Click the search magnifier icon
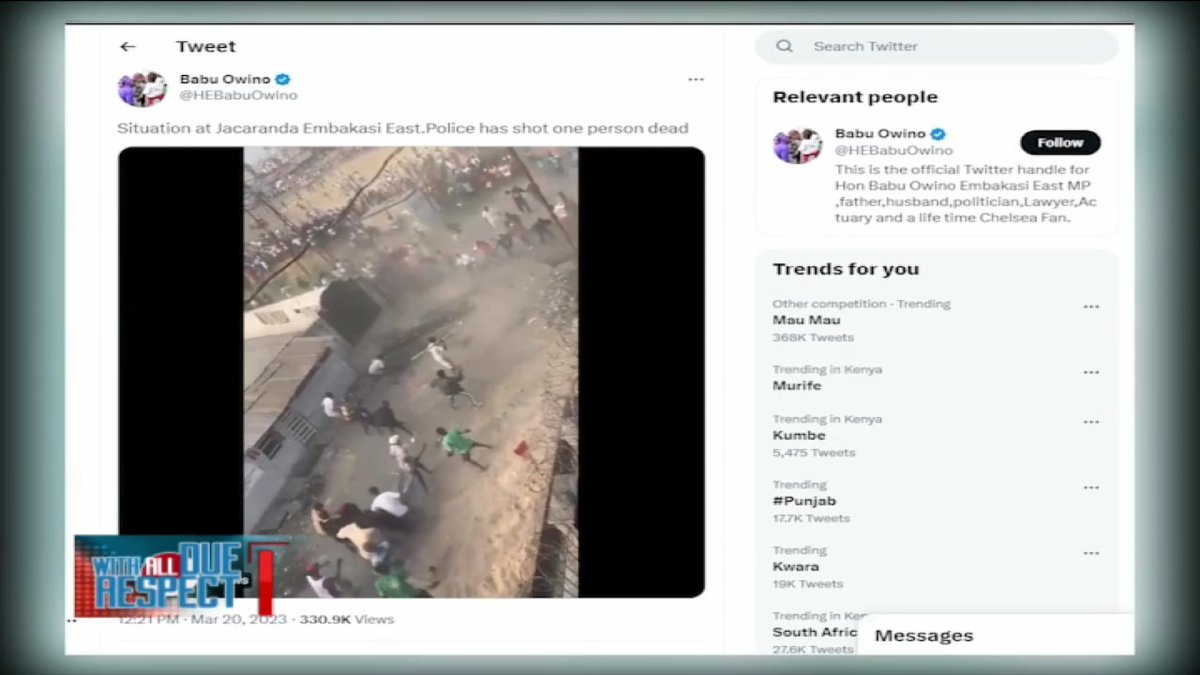This screenshot has width=1200, height=675. [785, 46]
